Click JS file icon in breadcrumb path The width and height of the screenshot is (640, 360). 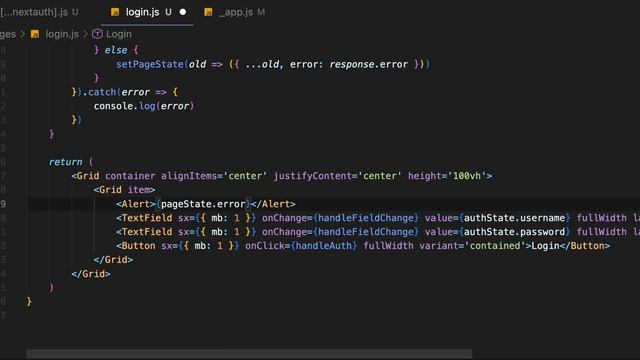[35, 34]
